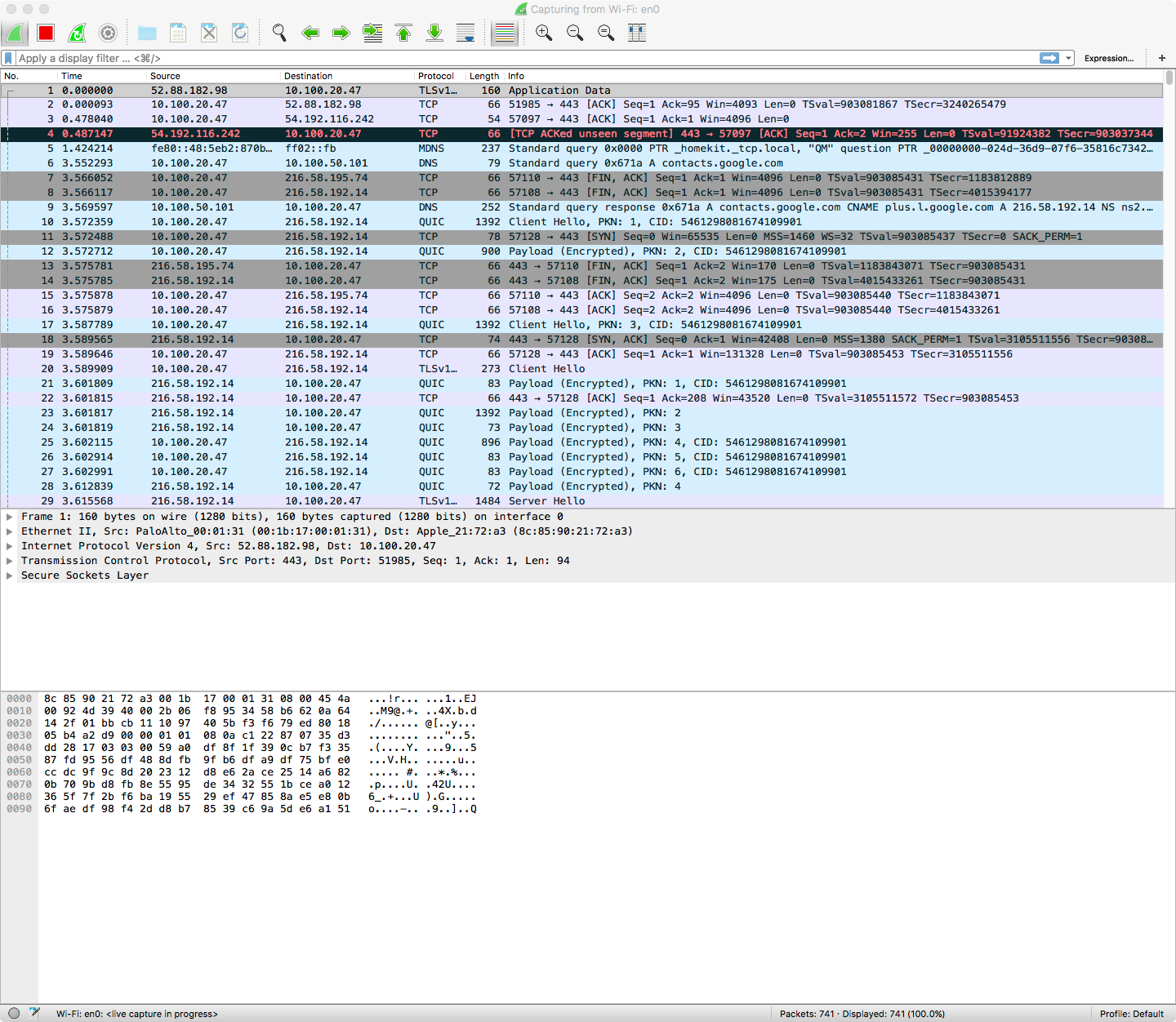Sort by the Info column header
Image resolution: width=1176 pixels, height=1022 pixels.
833,76
